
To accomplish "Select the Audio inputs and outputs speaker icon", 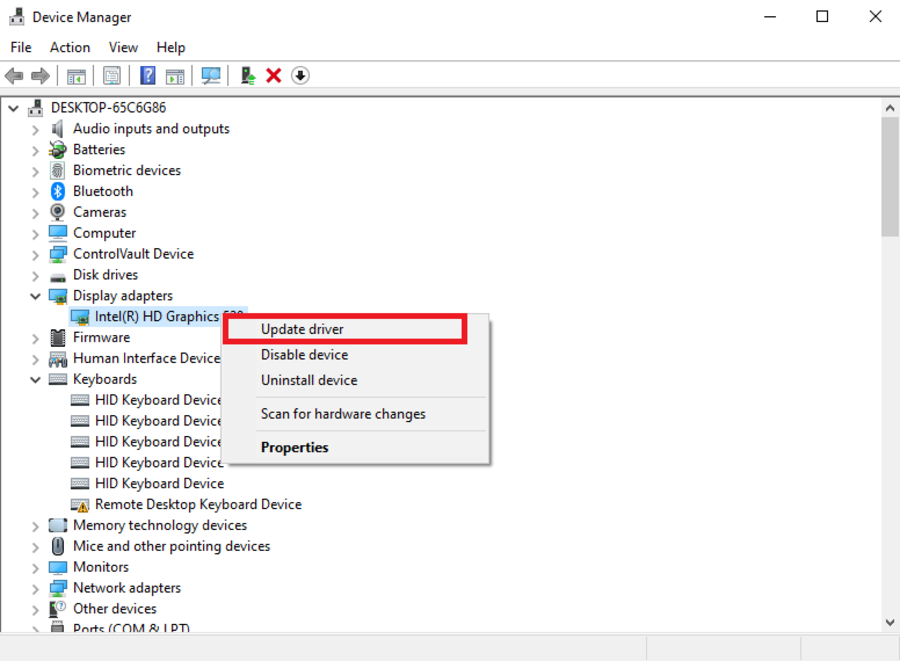I will coord(57,129).
